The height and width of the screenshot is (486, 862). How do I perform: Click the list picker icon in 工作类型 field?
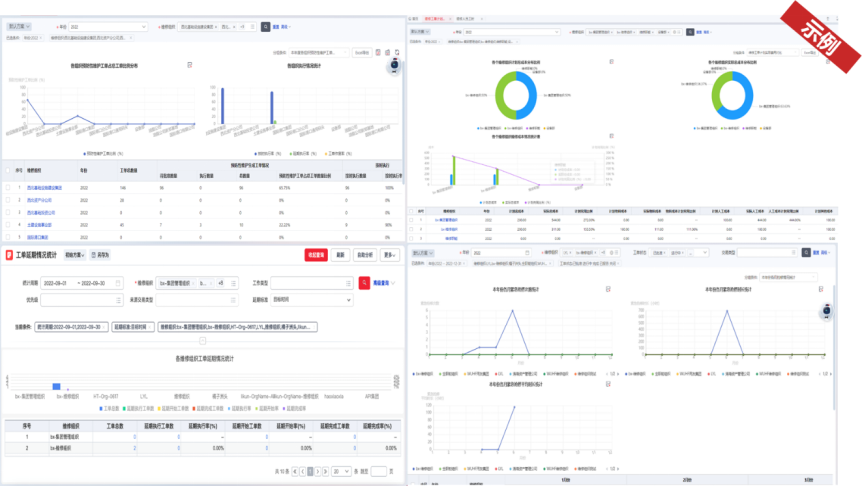348,283
